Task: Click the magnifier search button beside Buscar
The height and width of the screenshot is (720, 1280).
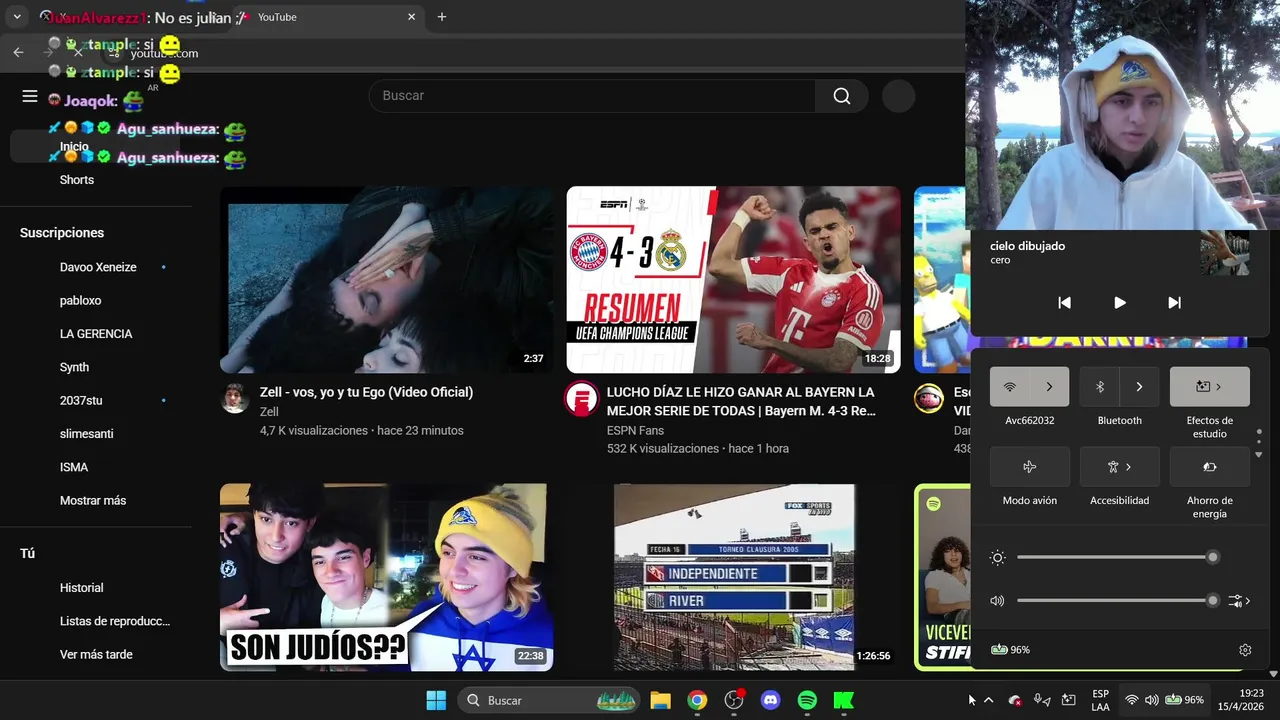Action: (842, 96)
